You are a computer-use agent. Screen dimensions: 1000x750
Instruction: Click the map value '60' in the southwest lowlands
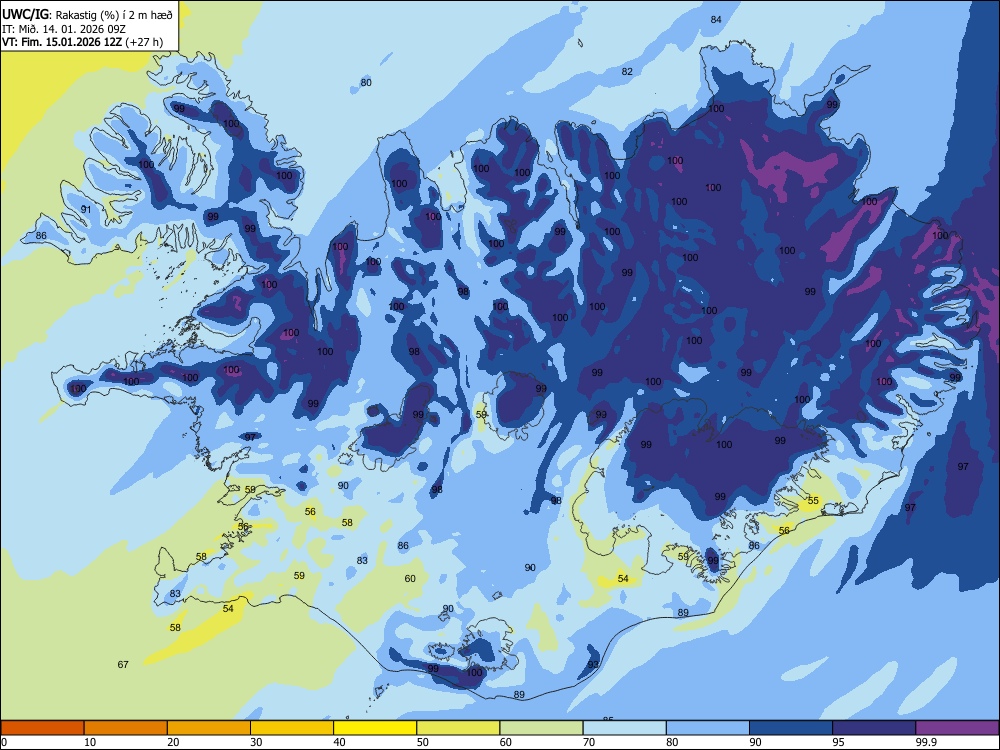point(410,578)
